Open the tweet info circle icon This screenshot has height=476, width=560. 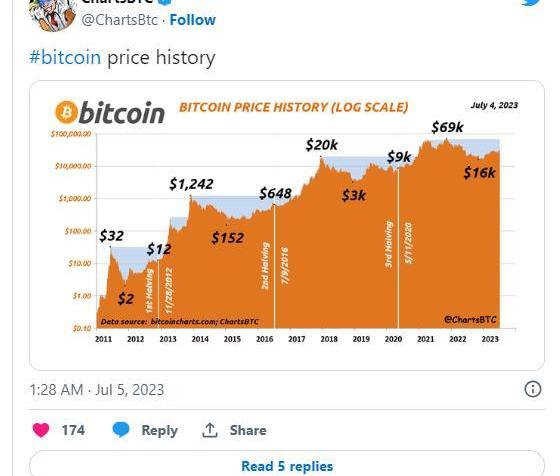point(532,389)
